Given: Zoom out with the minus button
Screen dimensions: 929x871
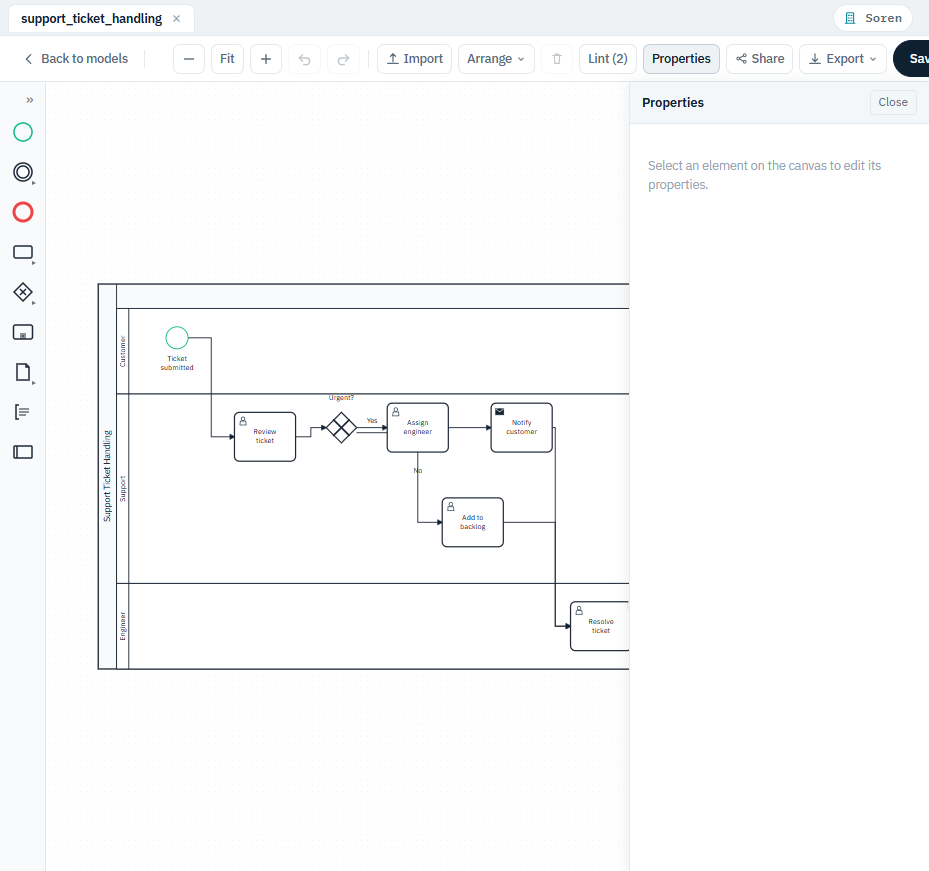Looking at the screenshot, I should pyautogui.click(x=189, y=59).
